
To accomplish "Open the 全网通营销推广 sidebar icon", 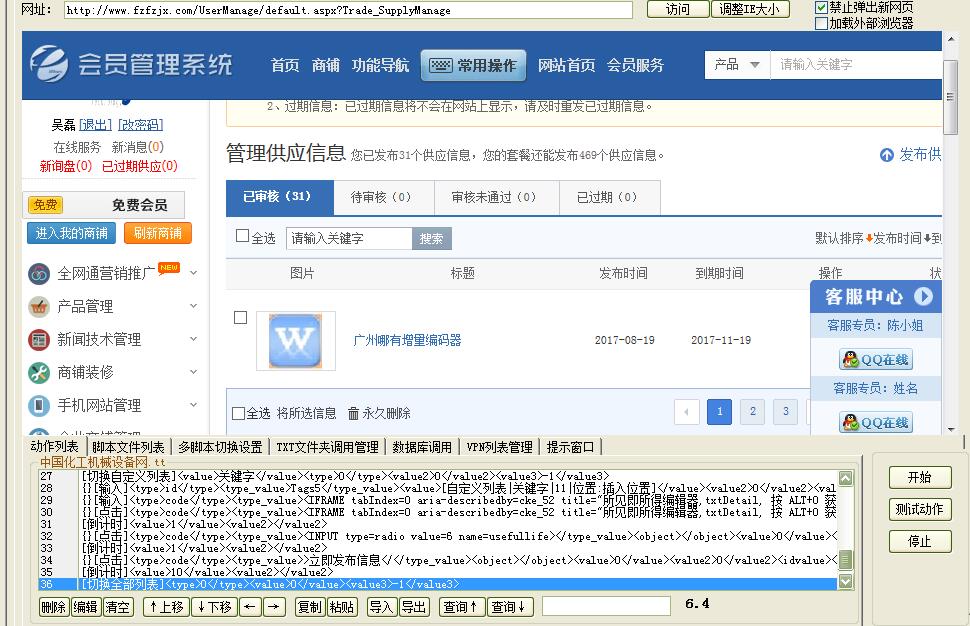I will click(39, 273).
